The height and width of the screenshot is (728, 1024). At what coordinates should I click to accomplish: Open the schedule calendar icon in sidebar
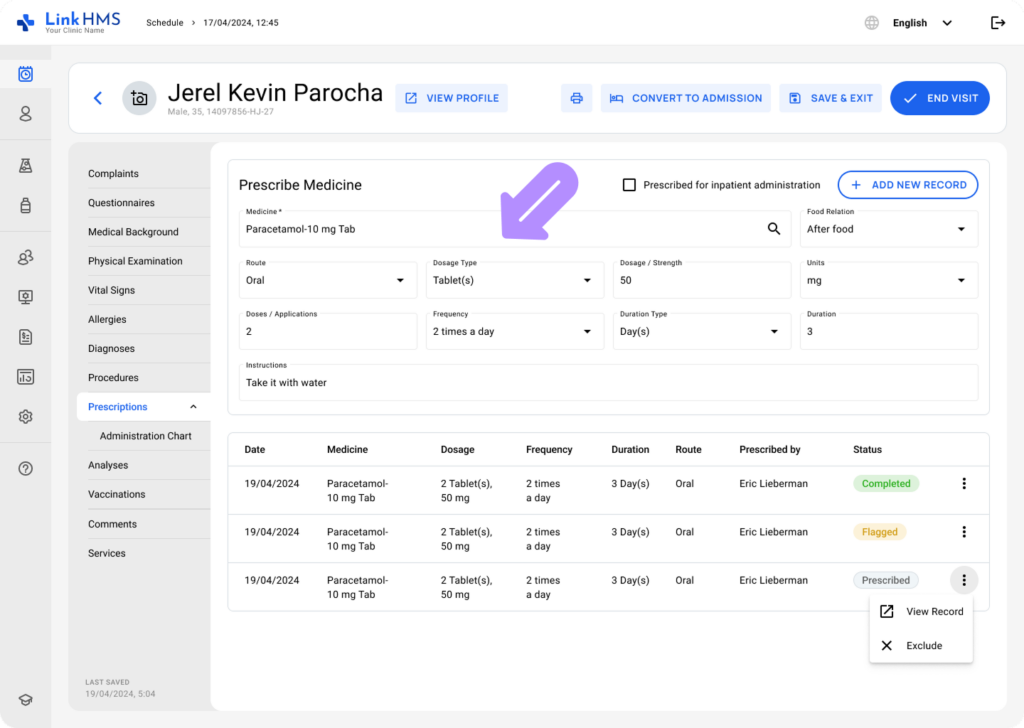coord(25,74)
